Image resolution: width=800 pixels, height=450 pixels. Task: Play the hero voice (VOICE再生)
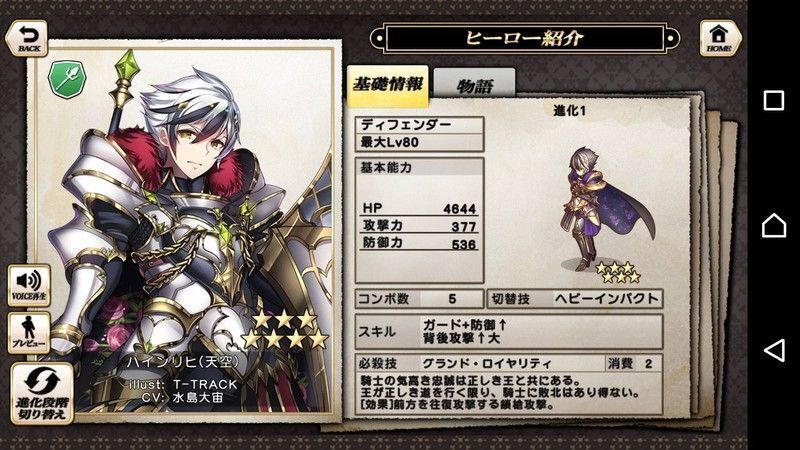[29, 286]
